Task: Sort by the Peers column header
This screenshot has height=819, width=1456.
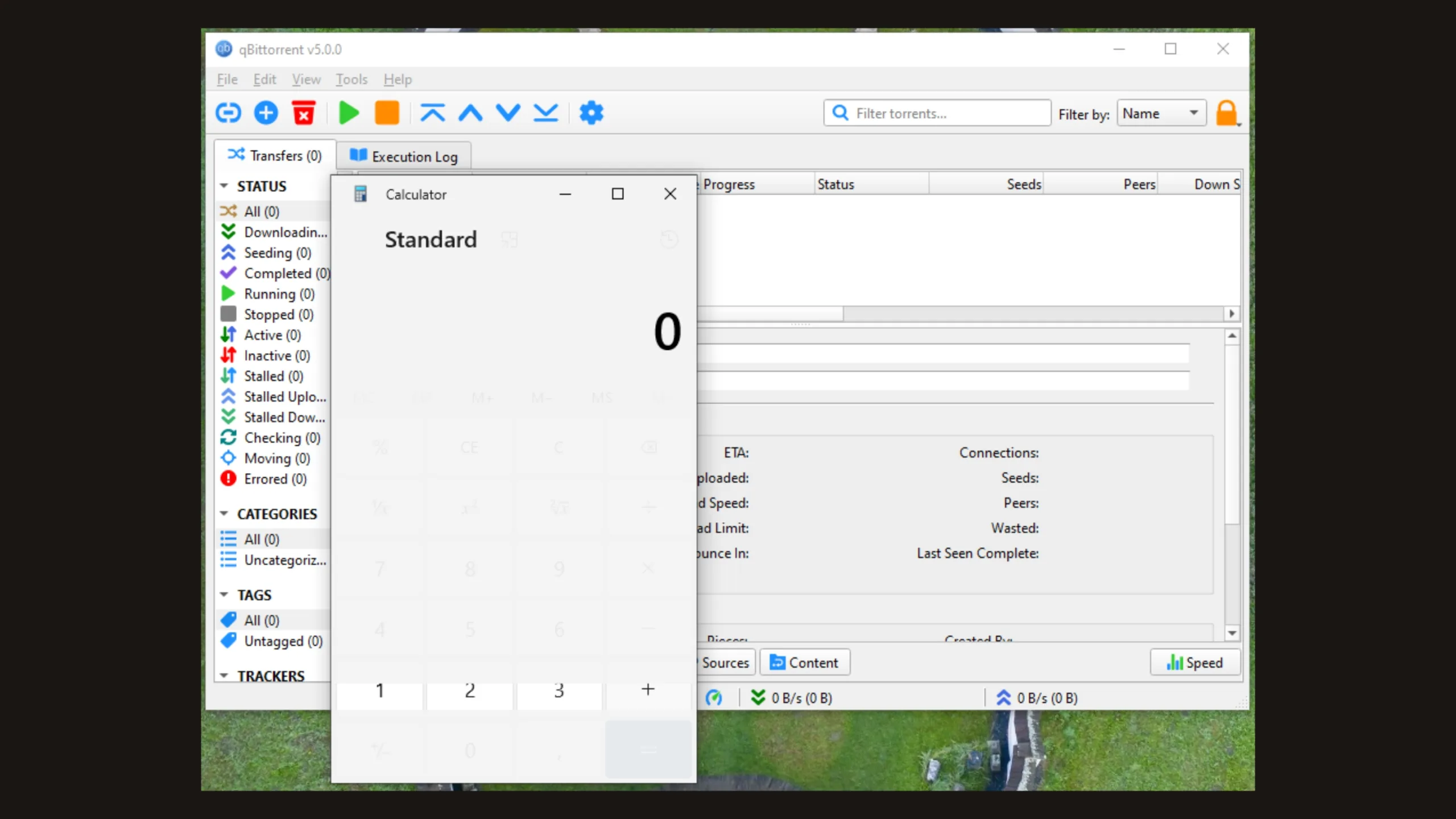Action: [x=1101, y=184]
